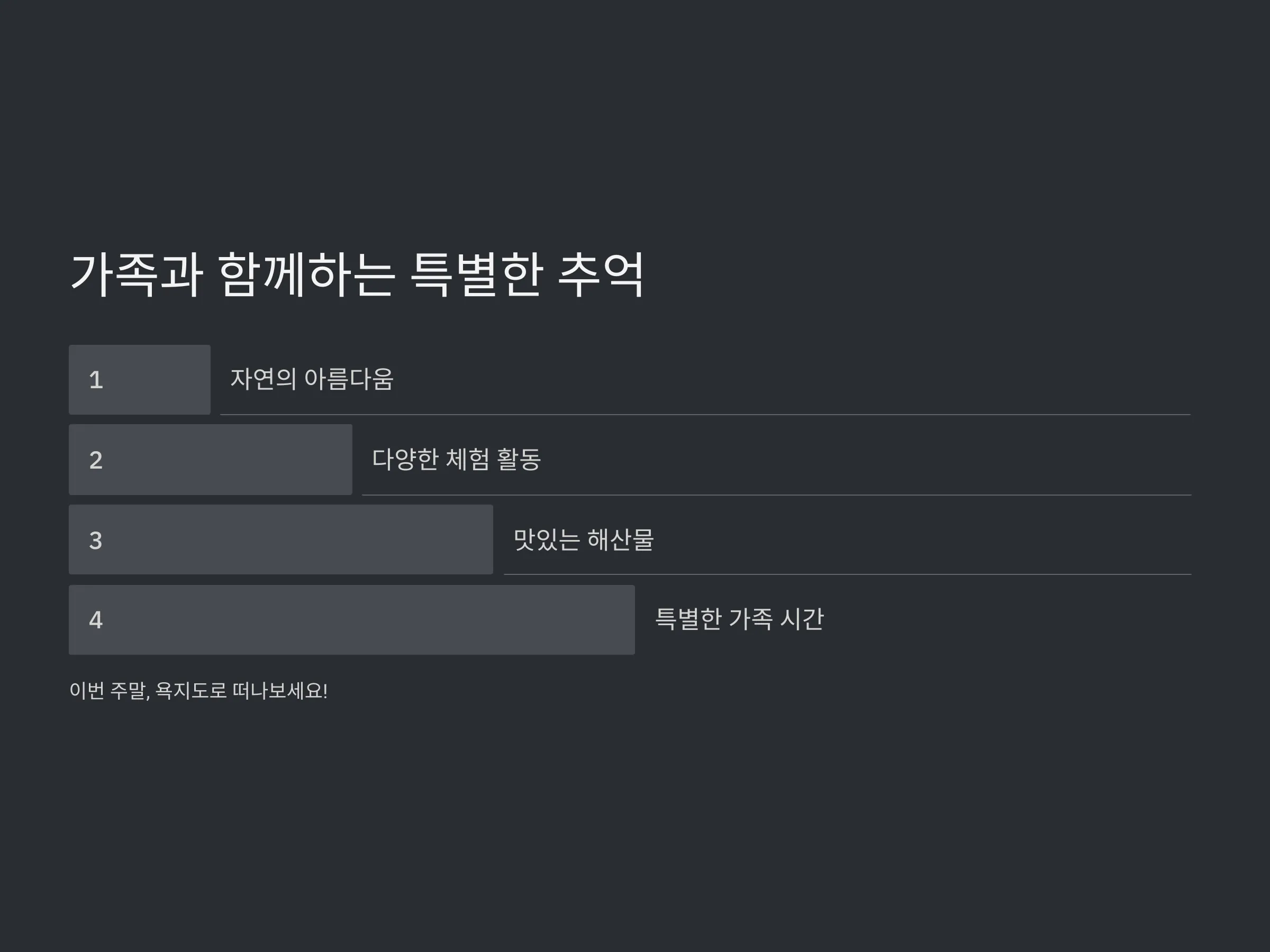
Task: Click the footer text 이번 주말, 욕지도로 떠나보세요!
Action: [198, 690]
